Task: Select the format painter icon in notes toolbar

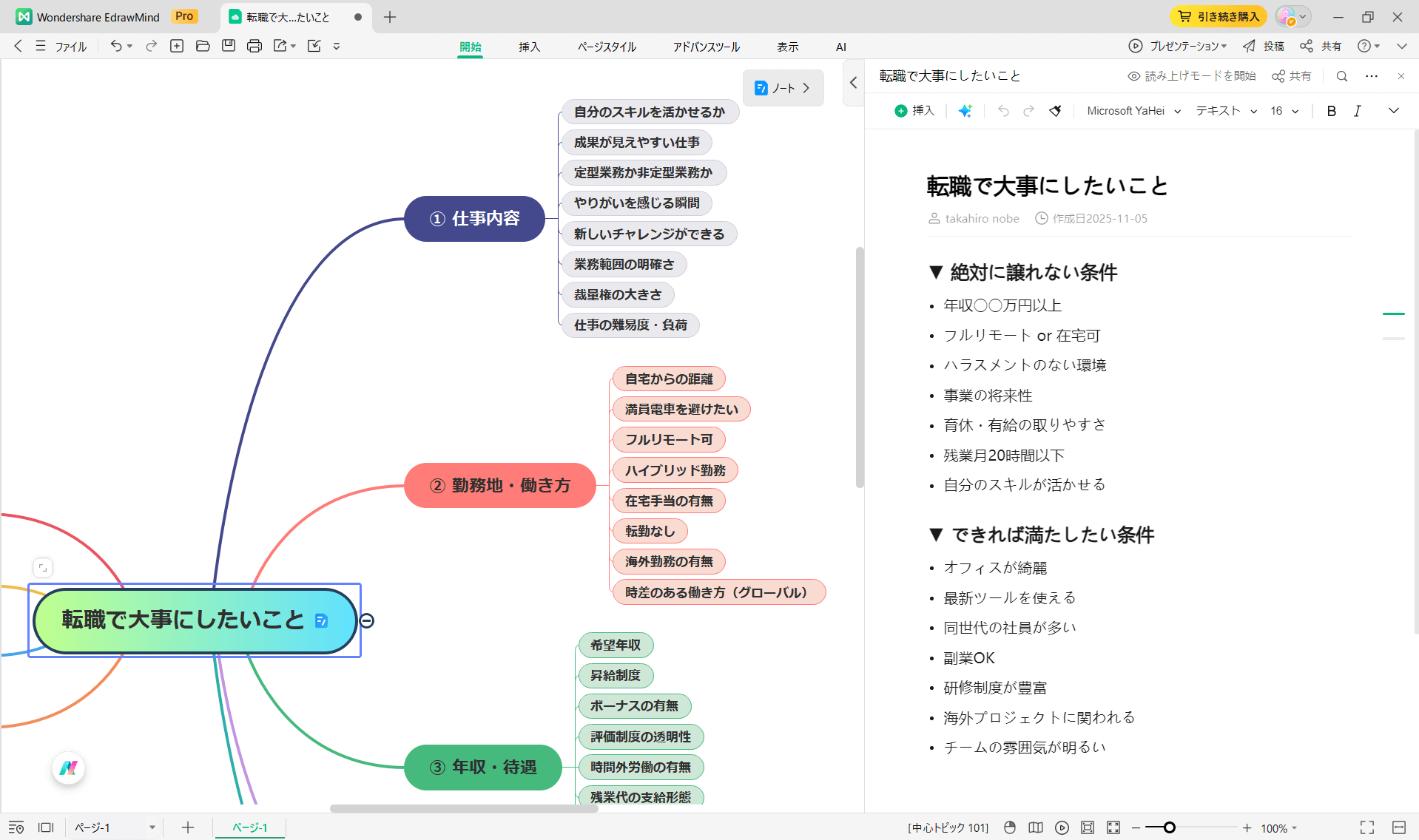Action: coord(1055,110)
